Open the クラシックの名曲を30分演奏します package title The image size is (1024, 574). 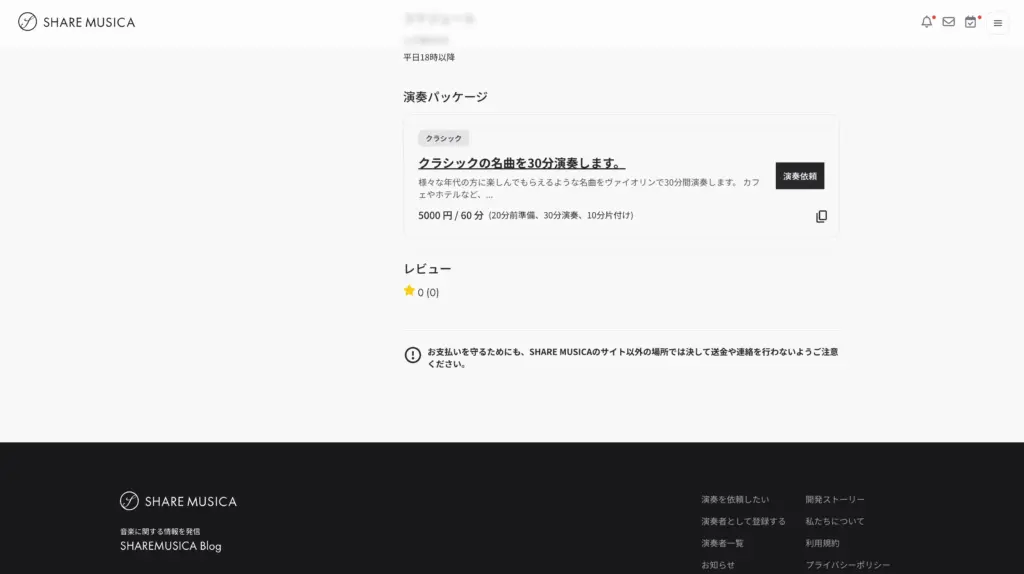521,163
